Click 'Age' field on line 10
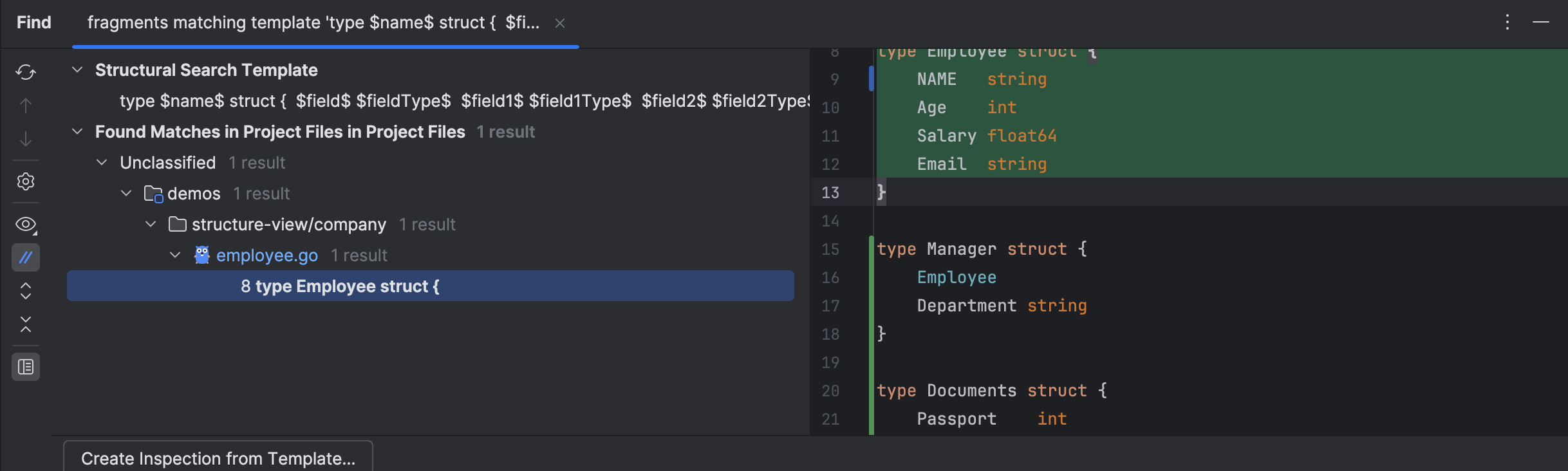The image size is (1568, 471). coord(931,107)
